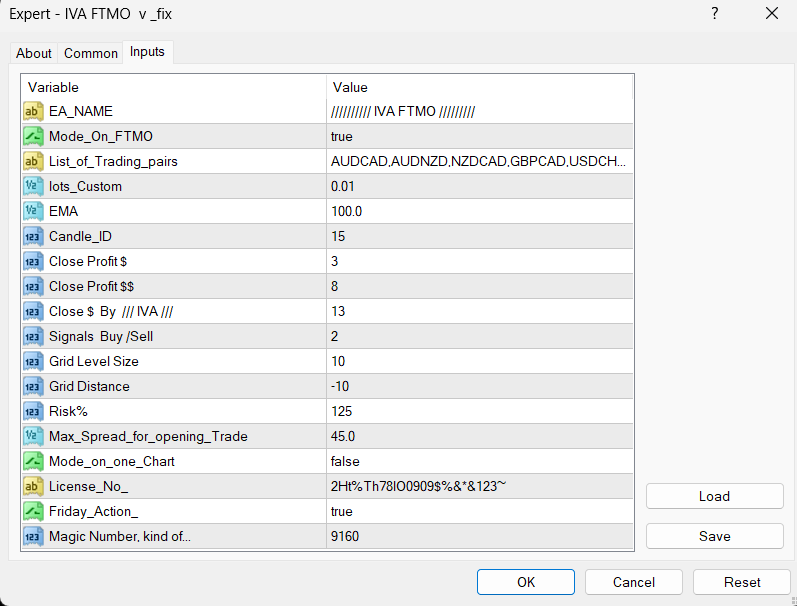Click Reset to restore default inputs
The image size is (797, 606).
pyautogui.click(x=742, y=582)
